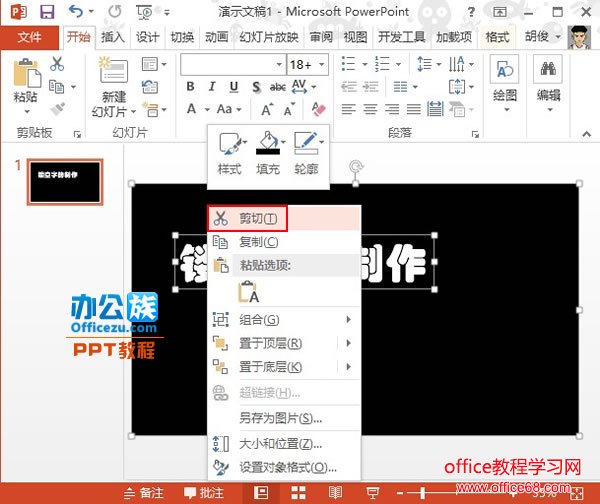Switch to Slide Sorter view icon
Image resolution: width=600 pixels, height=504 pixels.
[298, 493]
